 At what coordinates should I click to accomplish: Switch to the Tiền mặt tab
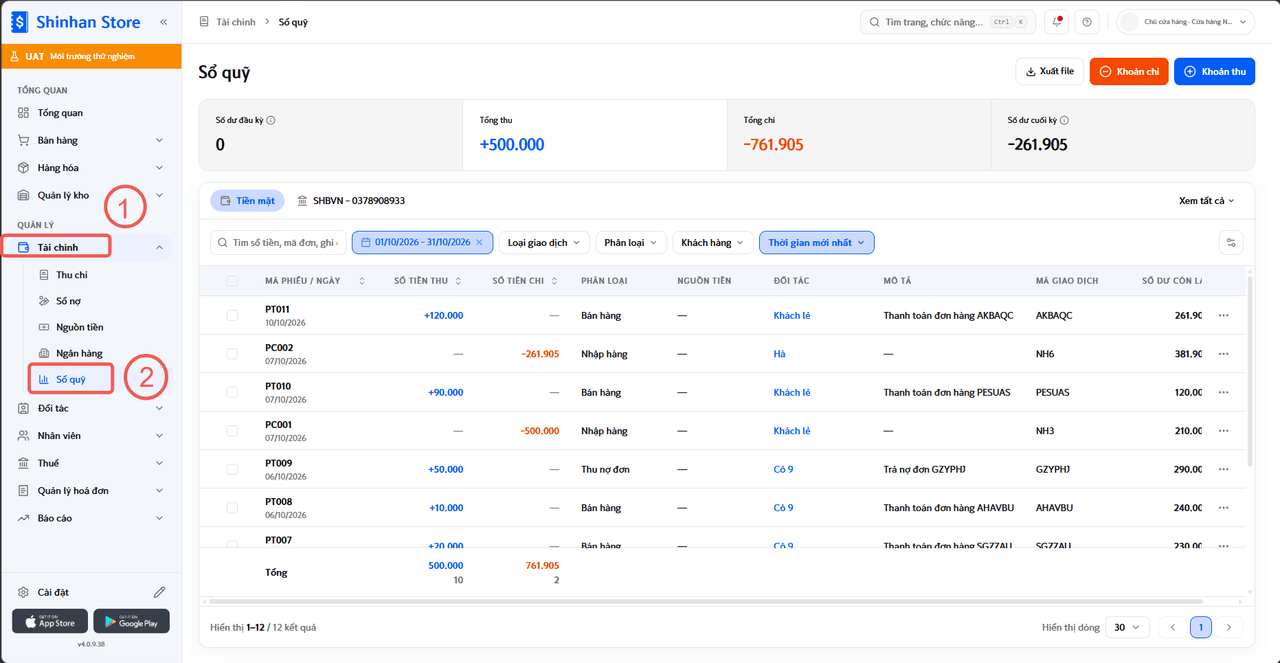247,201
